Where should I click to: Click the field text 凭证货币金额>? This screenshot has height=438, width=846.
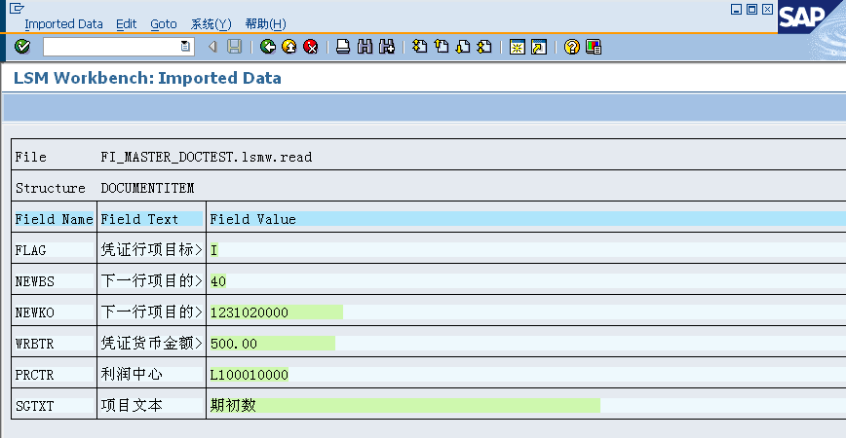click(151, 344)
